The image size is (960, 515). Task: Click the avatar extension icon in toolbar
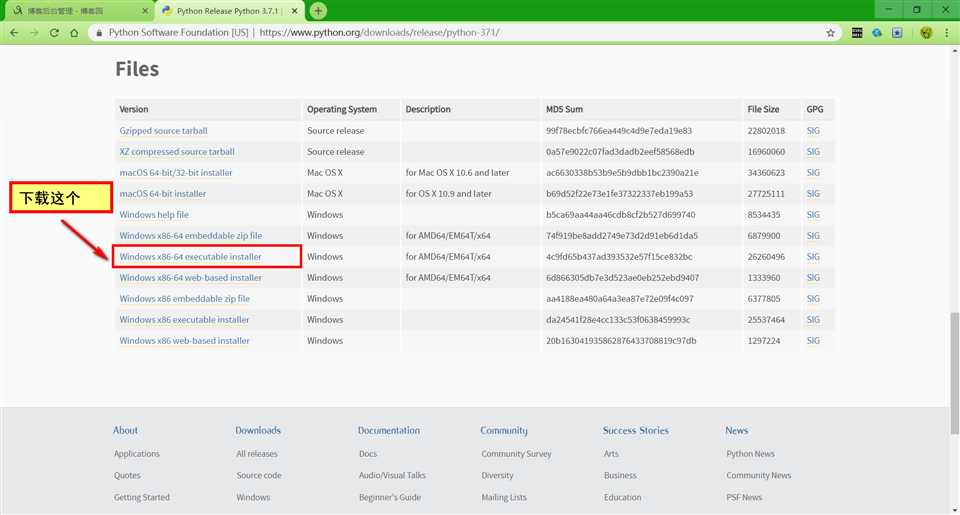click(926, 33)
